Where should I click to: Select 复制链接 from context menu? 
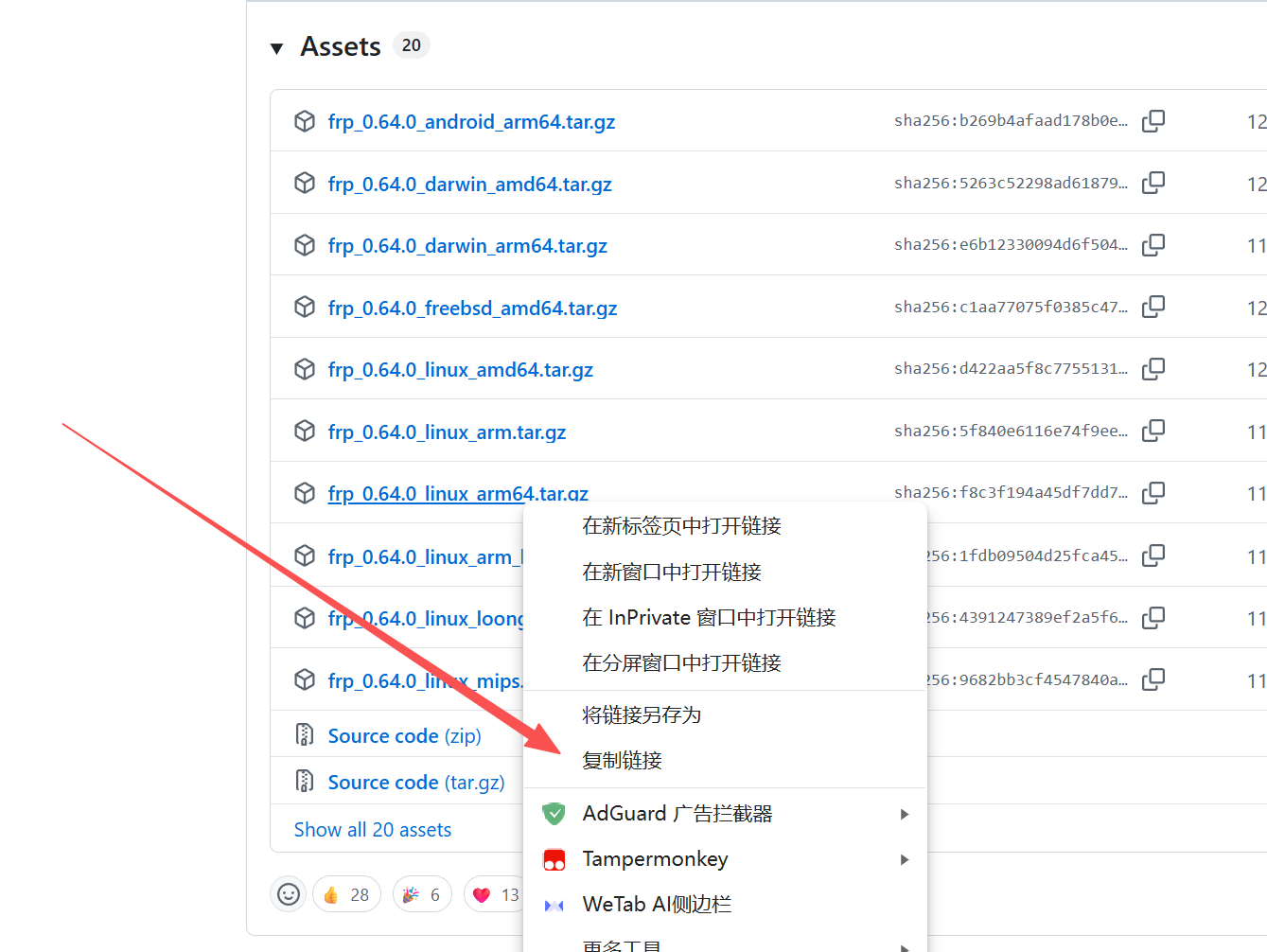tap(623, 761)
